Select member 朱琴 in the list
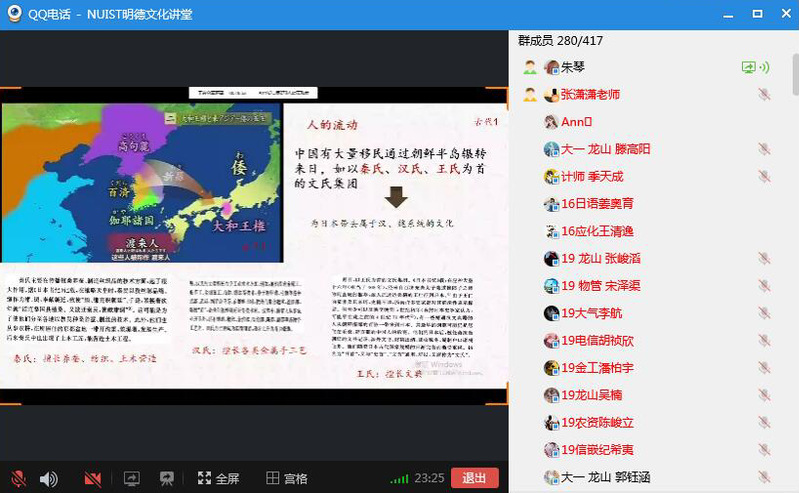 573,68
